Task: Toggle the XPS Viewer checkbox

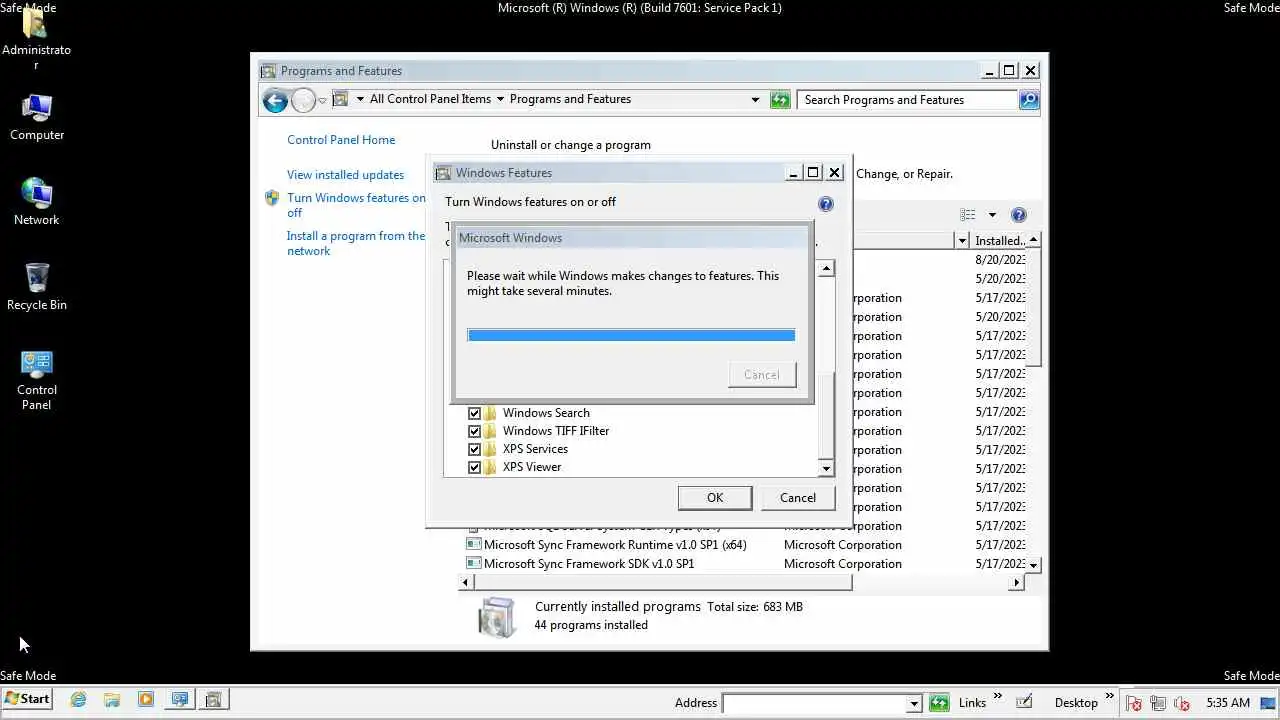Action: pyautogui.click(x=474, y=467)
